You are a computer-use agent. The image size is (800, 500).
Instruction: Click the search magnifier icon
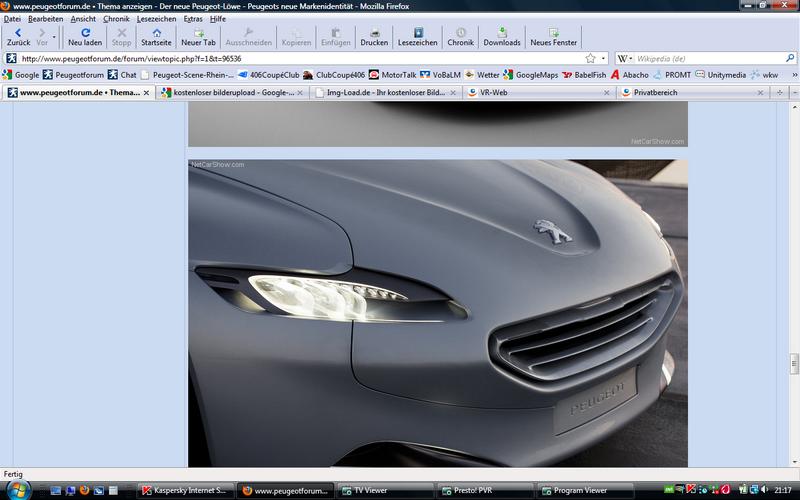click(790, 58)
